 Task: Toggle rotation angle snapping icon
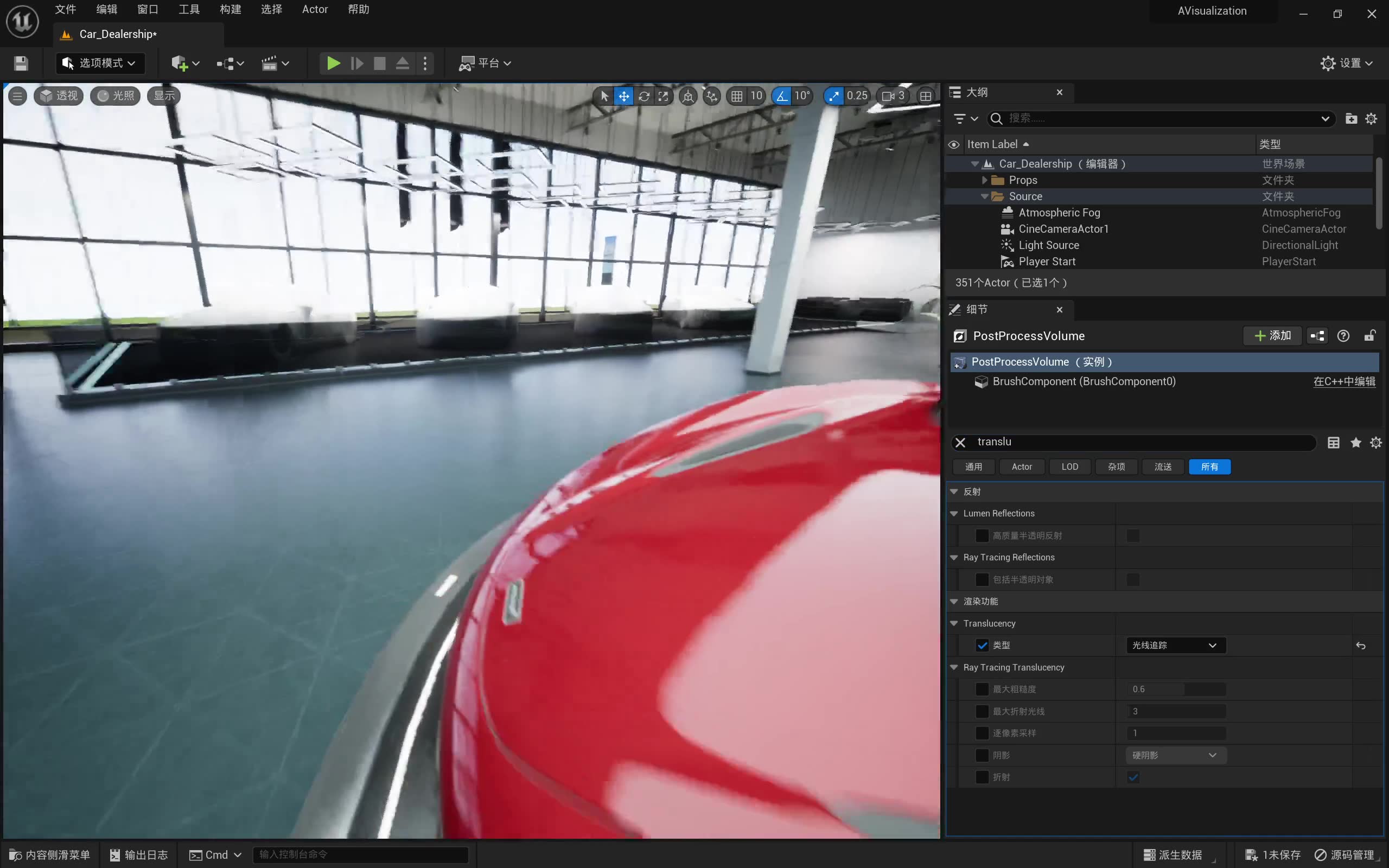point(782,96)
